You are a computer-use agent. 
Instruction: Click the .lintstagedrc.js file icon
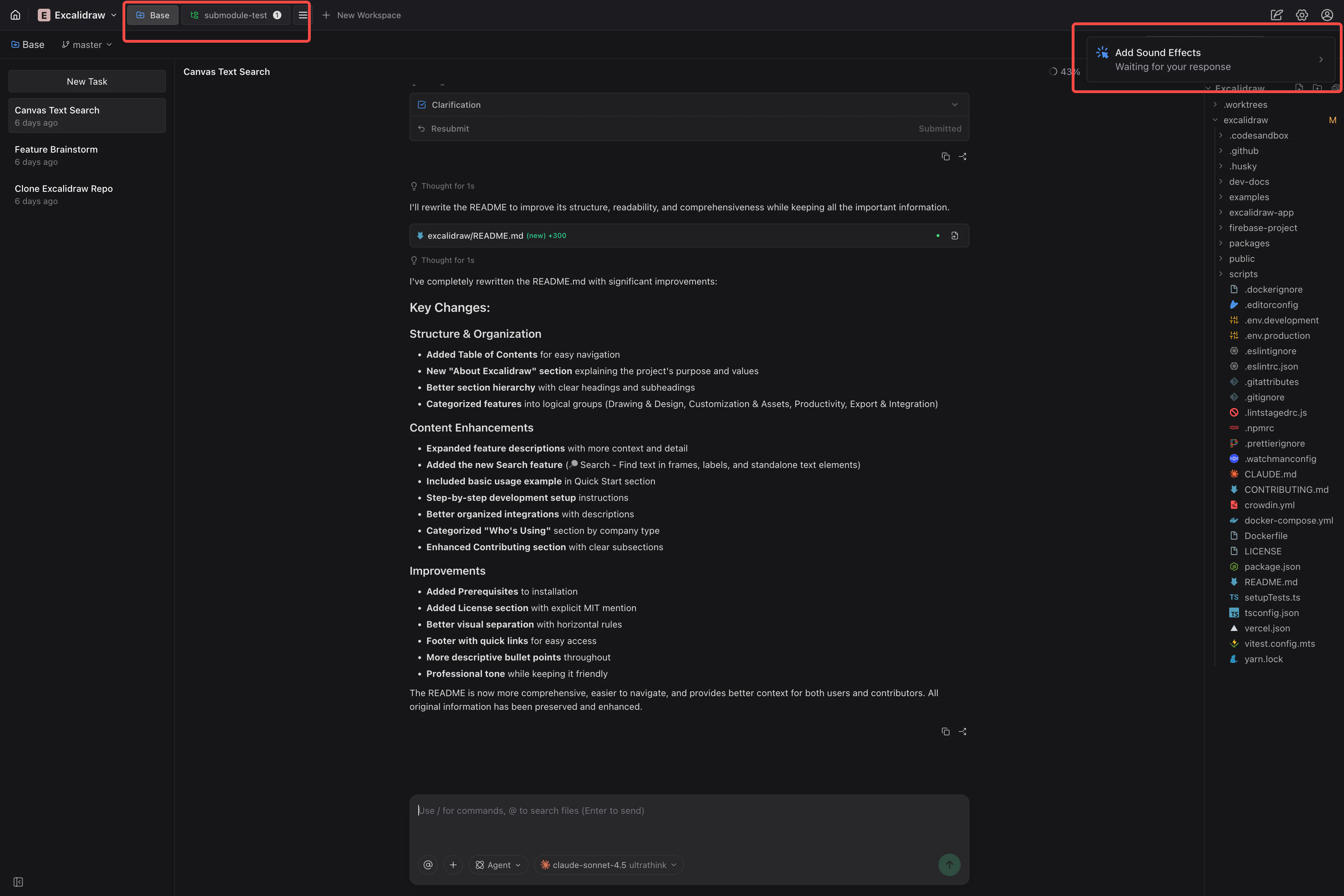1234,413
